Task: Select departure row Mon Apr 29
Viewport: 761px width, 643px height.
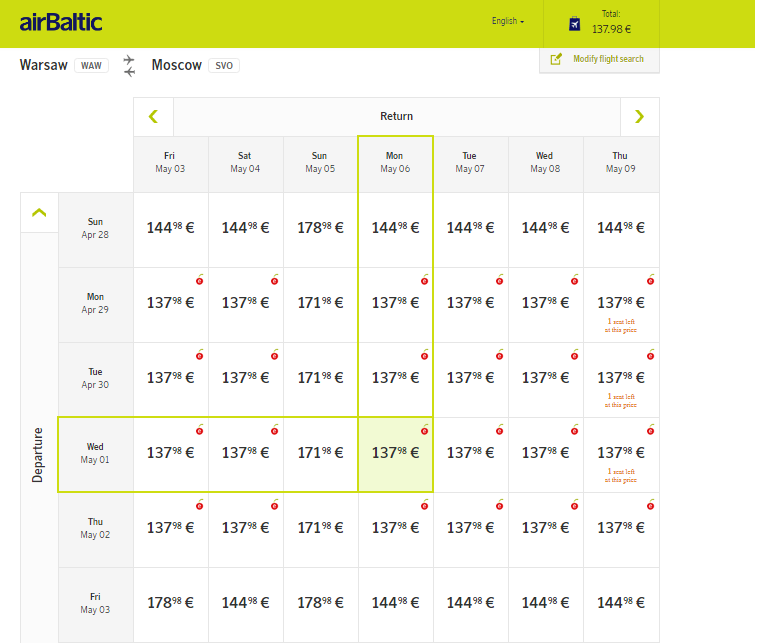Action: [96, 305]
